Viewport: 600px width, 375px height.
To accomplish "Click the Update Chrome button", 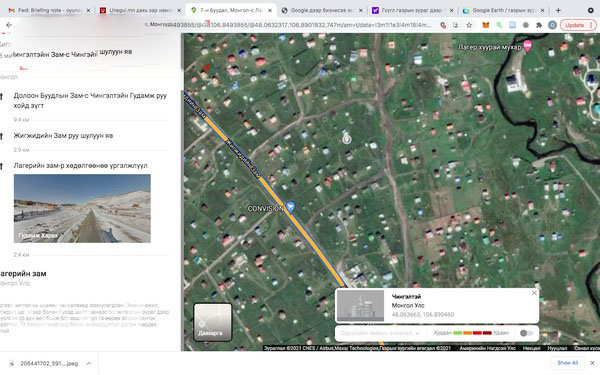I will pos(574,25).
